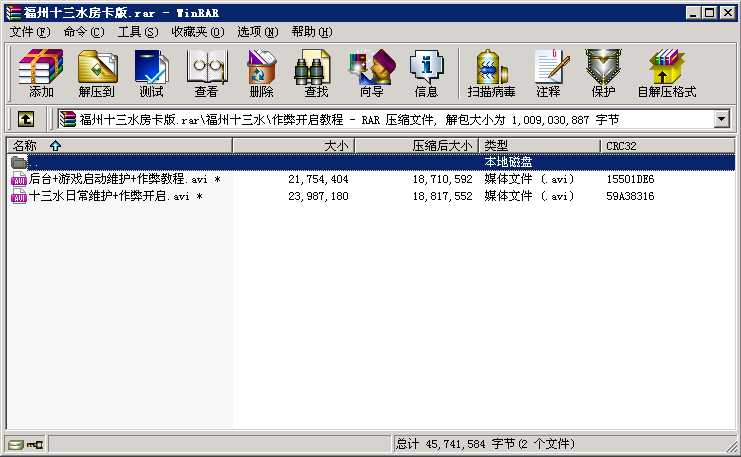Open the 帮助(H) menu
This screenshot has width=741, height=457.
312,32
